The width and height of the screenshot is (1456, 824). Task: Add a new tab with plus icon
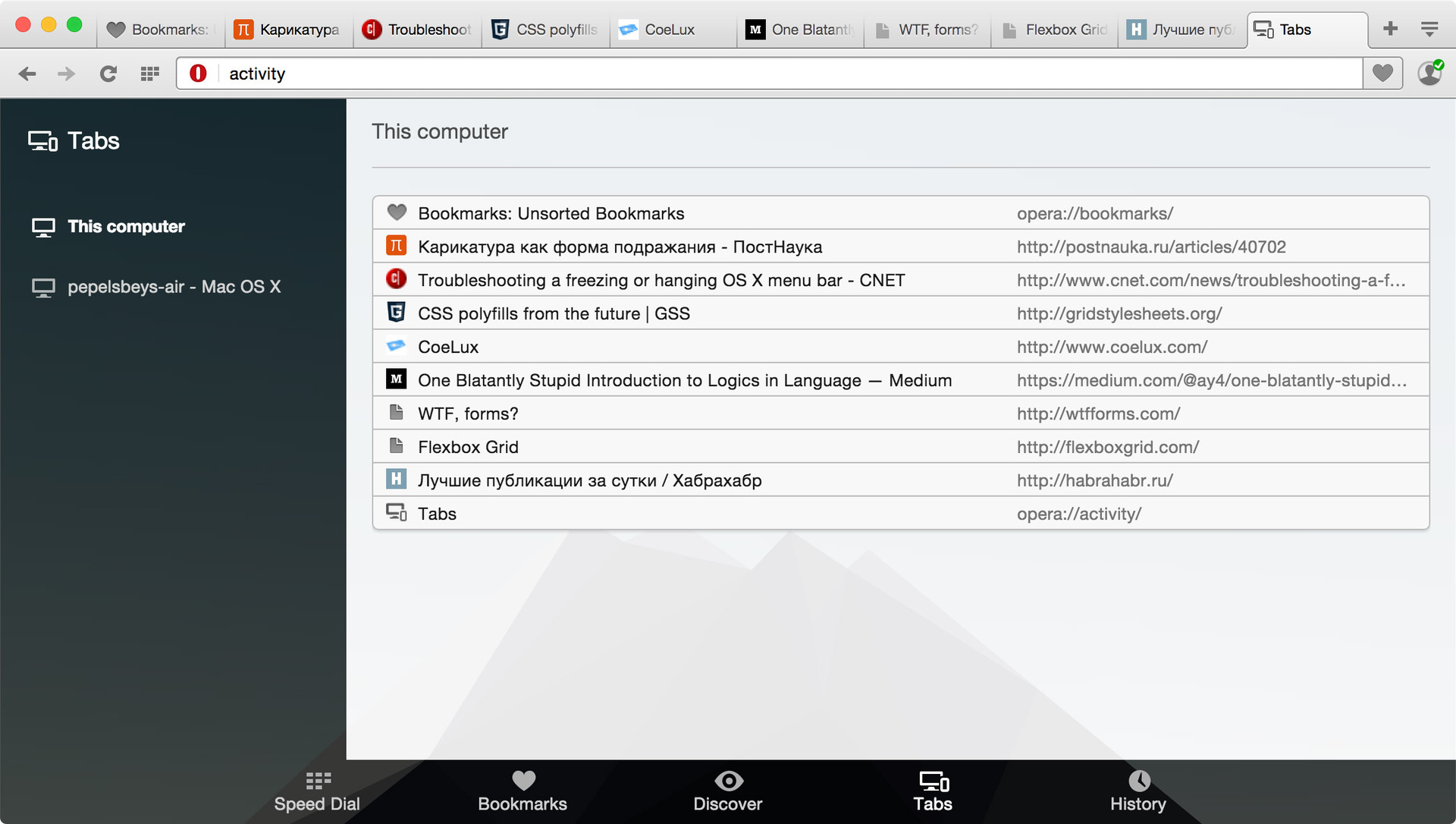tap(1390, 29)
